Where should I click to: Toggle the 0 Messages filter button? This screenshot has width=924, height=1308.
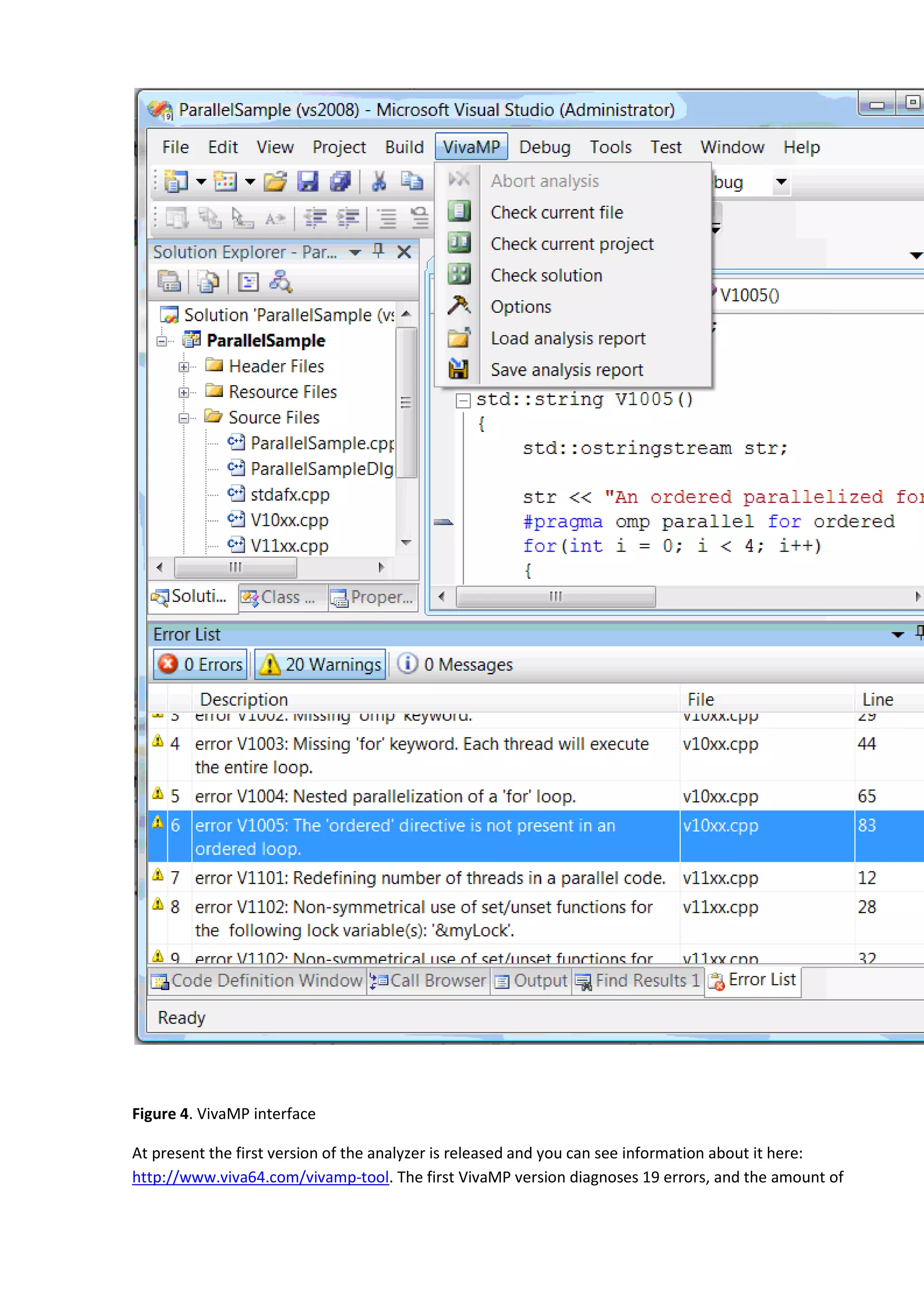tap(455, 664)
